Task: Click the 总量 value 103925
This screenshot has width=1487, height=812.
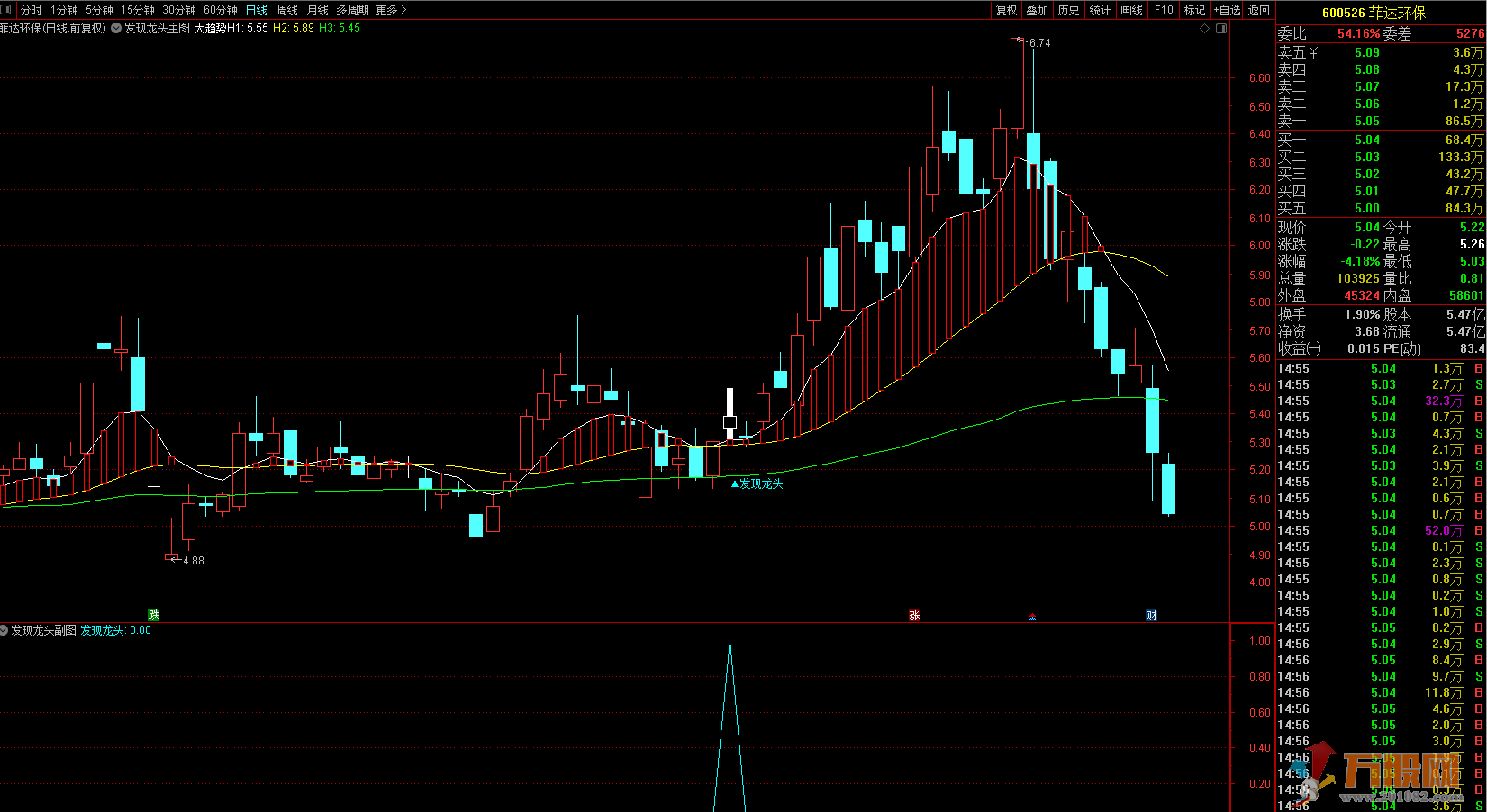Action: [1358, 279]
